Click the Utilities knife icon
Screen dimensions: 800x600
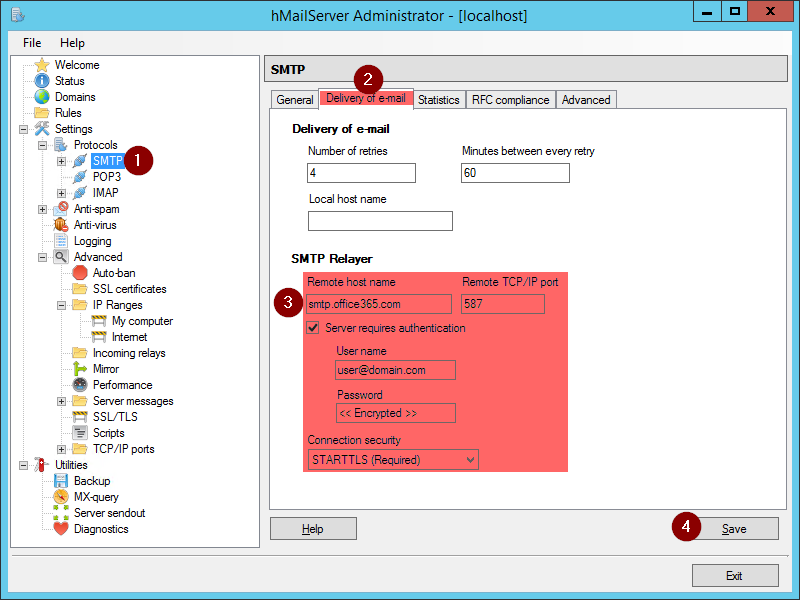pyautogui.click(x=42, y=465)
